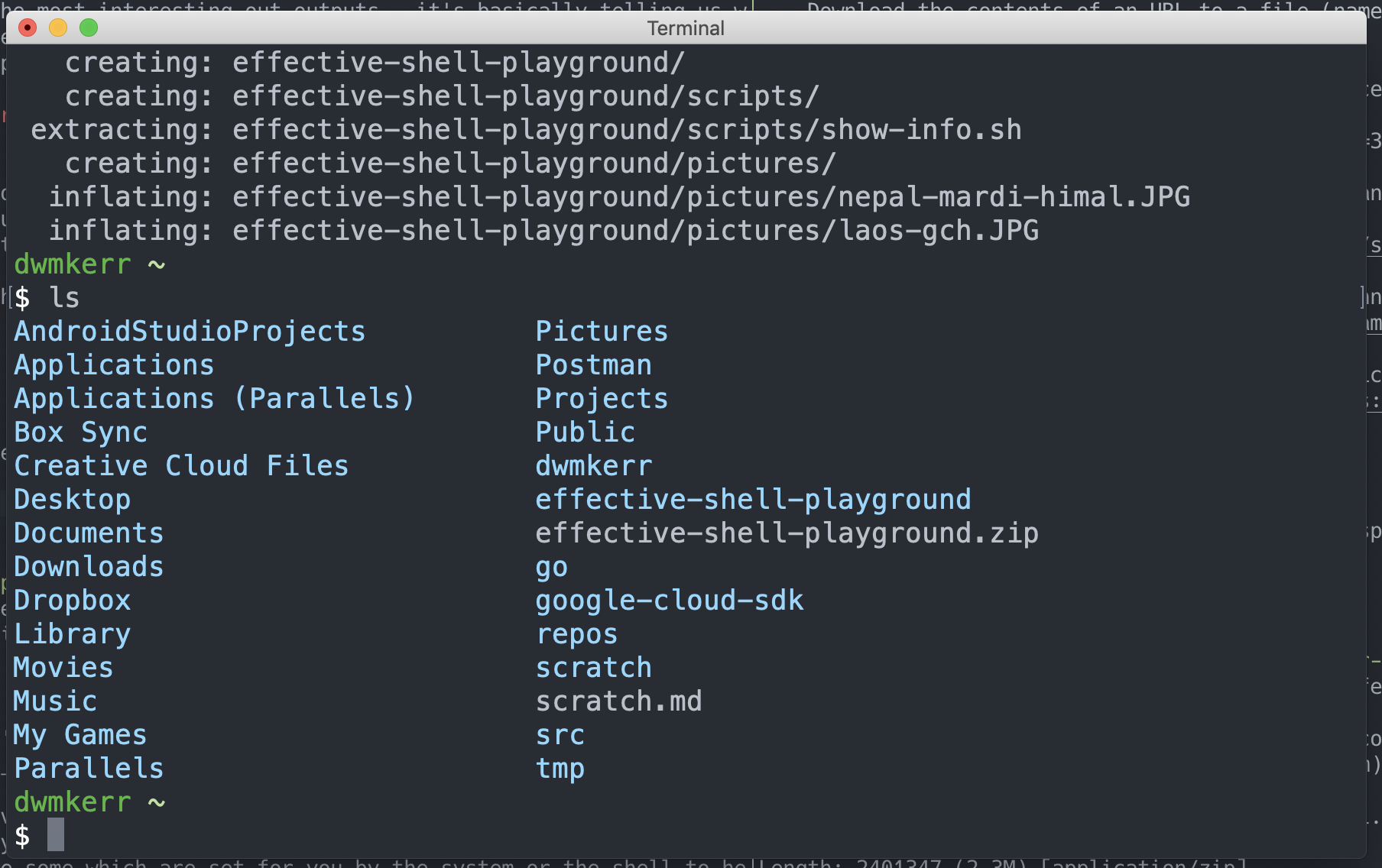Click the Applications directory entry
The image size is (1382, 868).
(114, 365)
